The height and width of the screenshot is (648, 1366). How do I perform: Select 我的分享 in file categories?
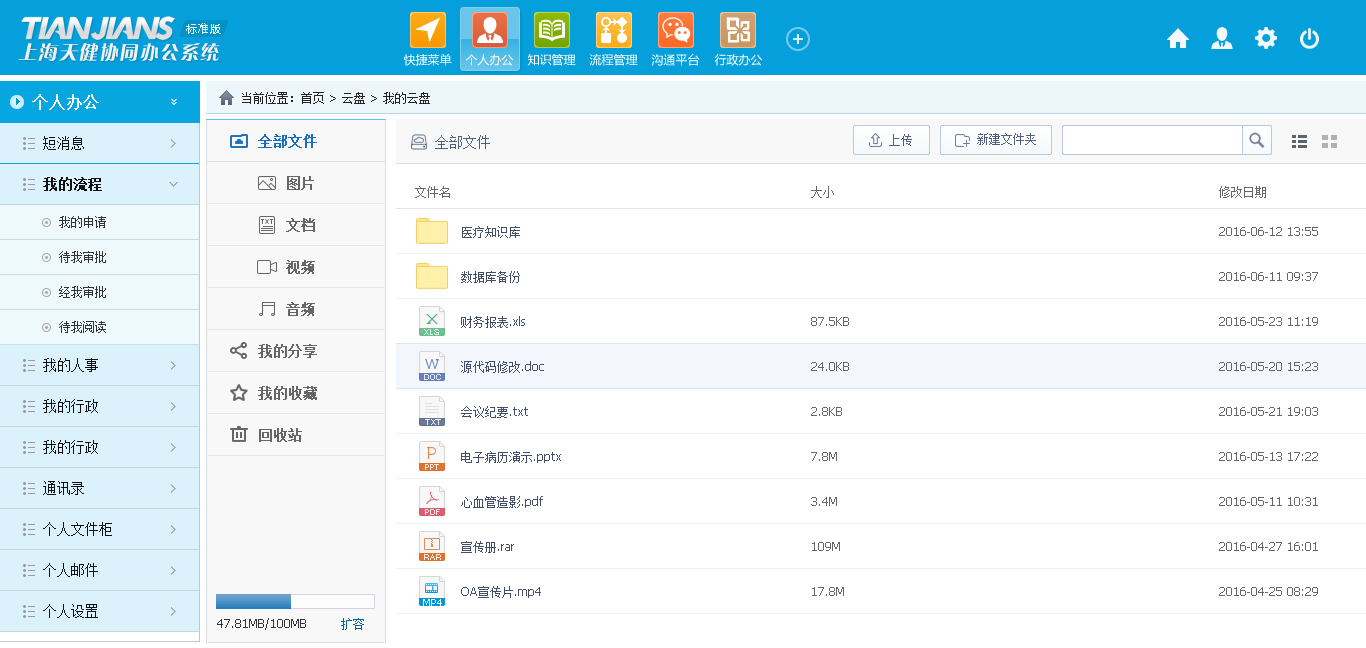click(287, 351)
